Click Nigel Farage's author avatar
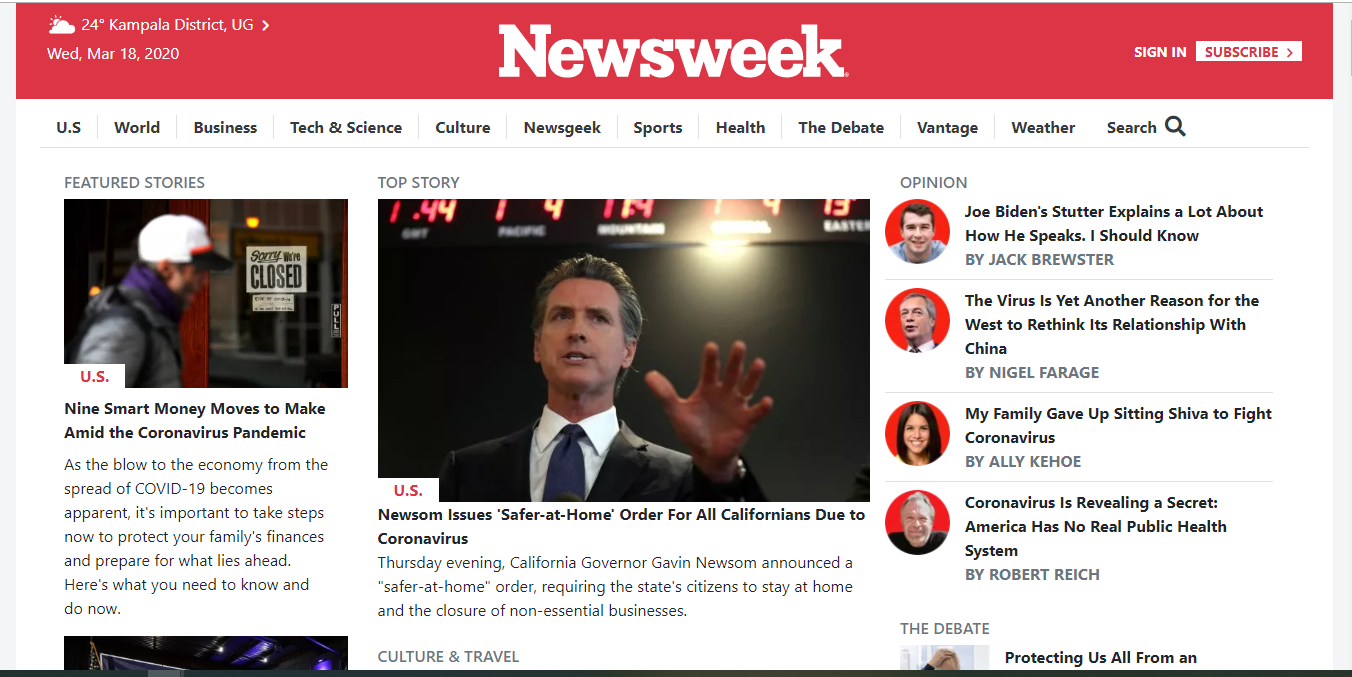Screen dimensions: 1352x677 [x=917, y=320]
